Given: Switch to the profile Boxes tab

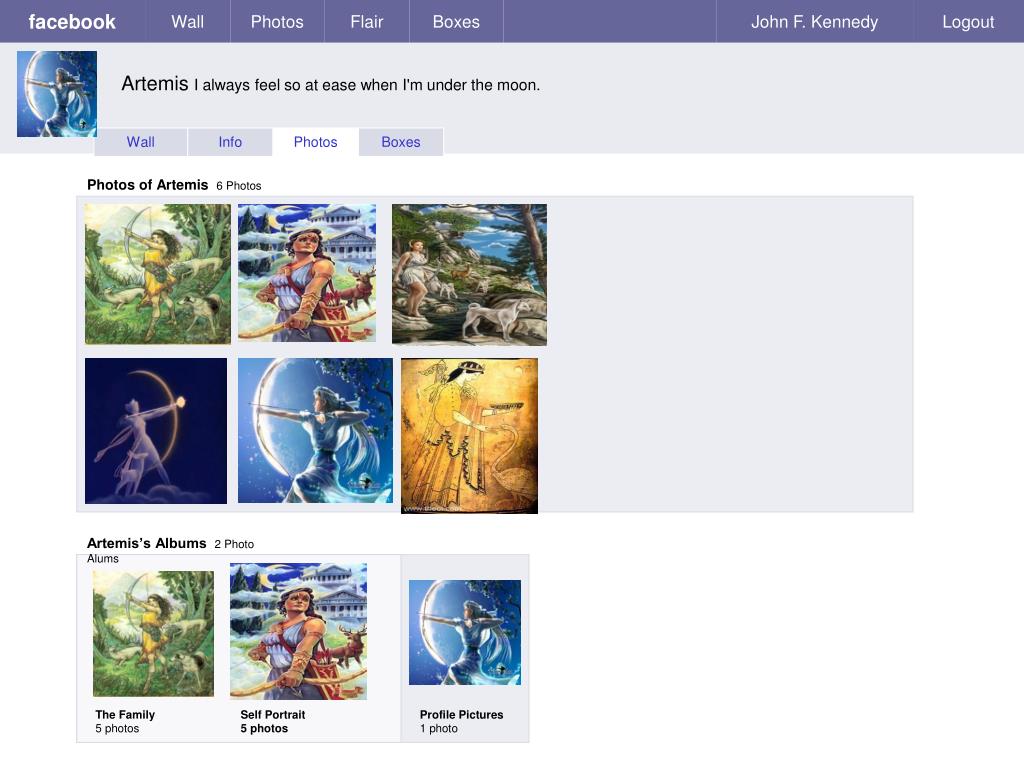Looking at the screenshot, I should tap(401, 142).
